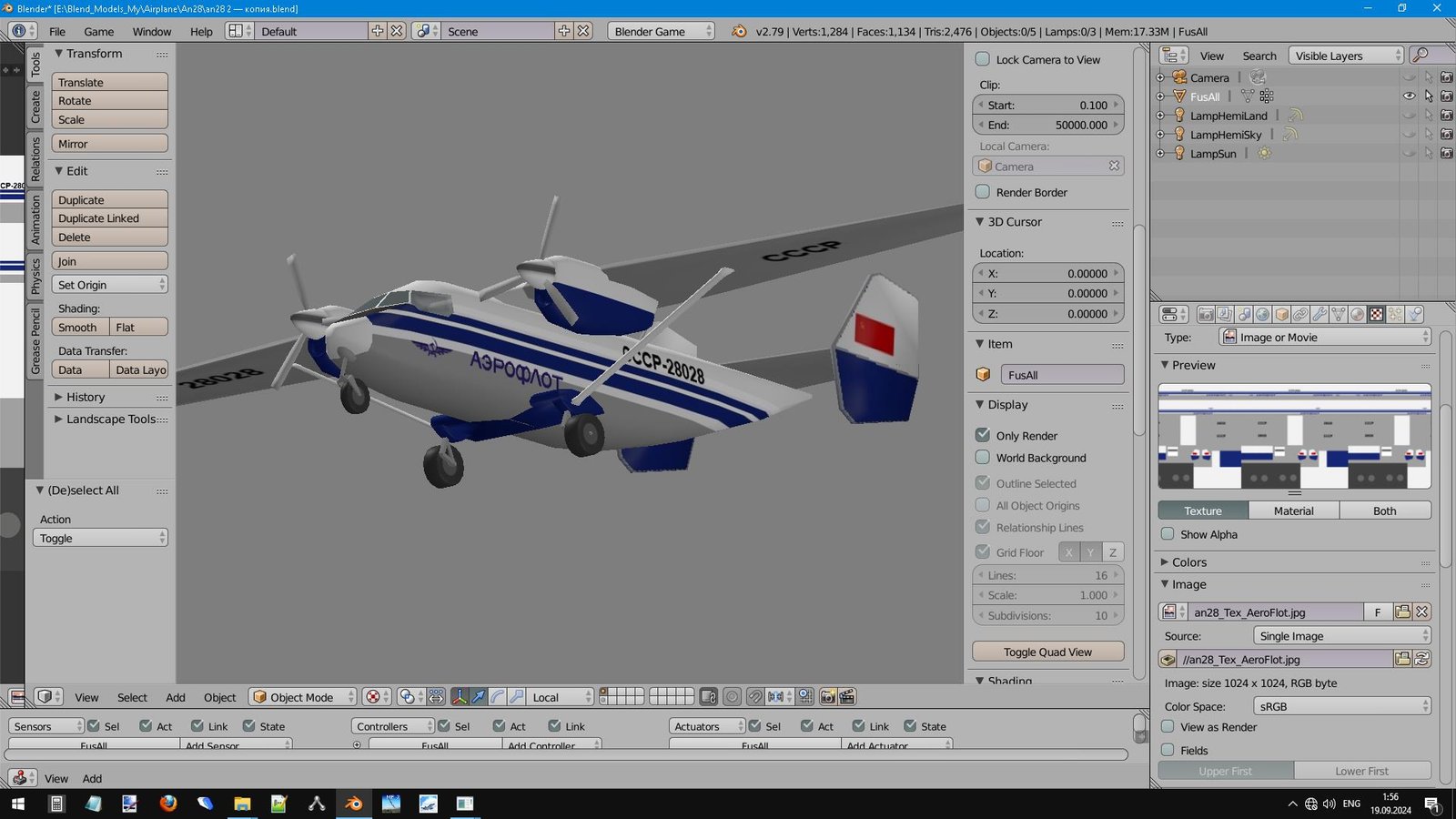Image resolution: width=1456 pixels, height=819 pixels.
Task: Switch to the Physics tool shelf tab
Action: pos(35,276)
